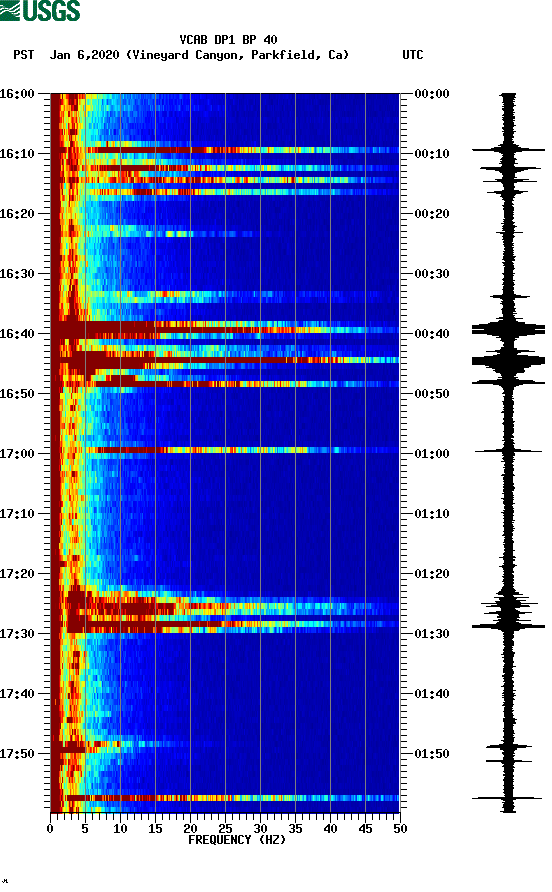Click '(Vineyard Canyon, Parkfield, Ca)' location text

pos(237,55)
